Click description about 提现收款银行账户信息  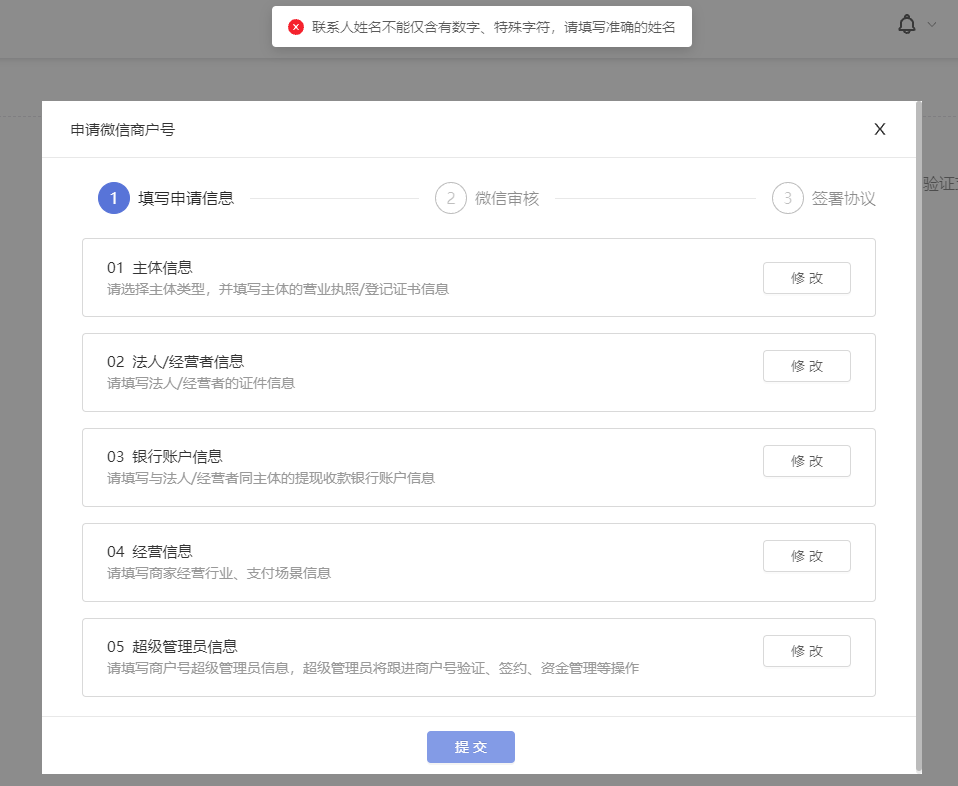[271, 478]
